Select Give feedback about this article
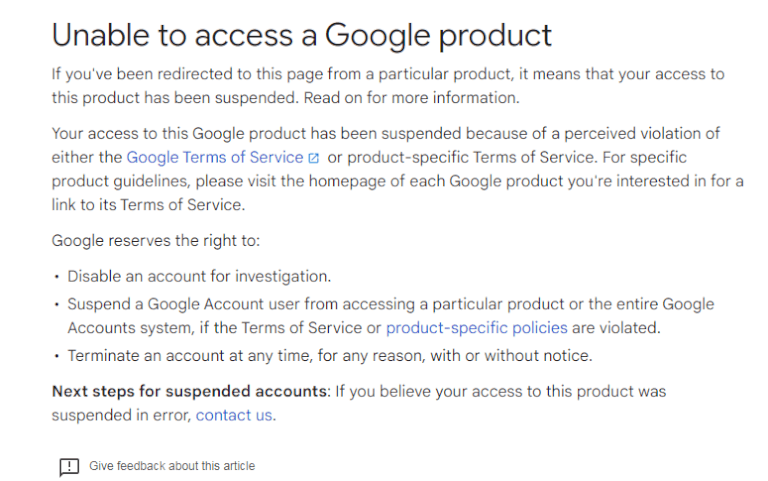The width and height of the screenshot is (768, 481). click(x=172, y=466)
